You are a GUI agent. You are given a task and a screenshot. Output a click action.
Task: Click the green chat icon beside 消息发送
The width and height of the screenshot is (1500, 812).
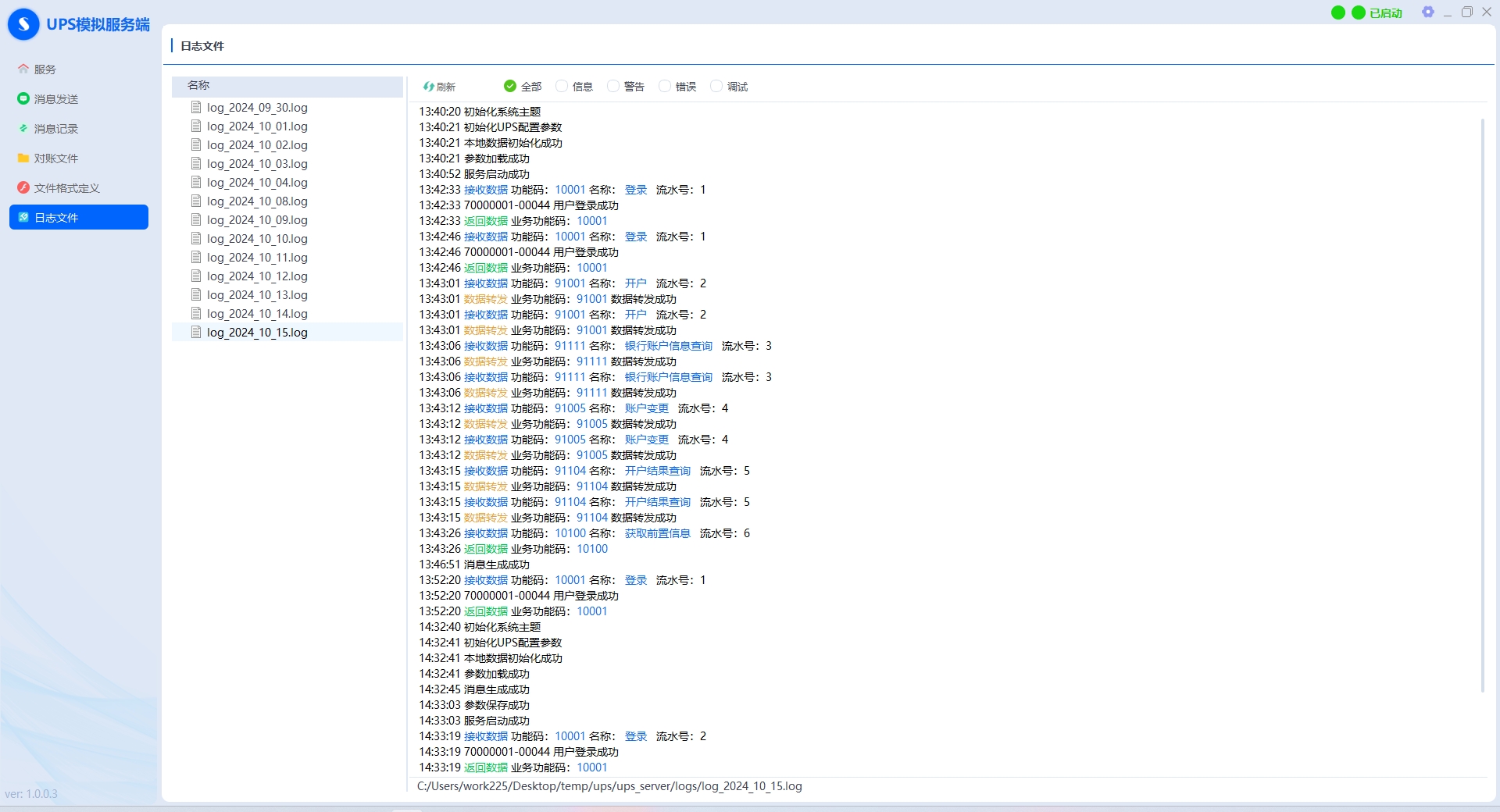coord(23,98)
